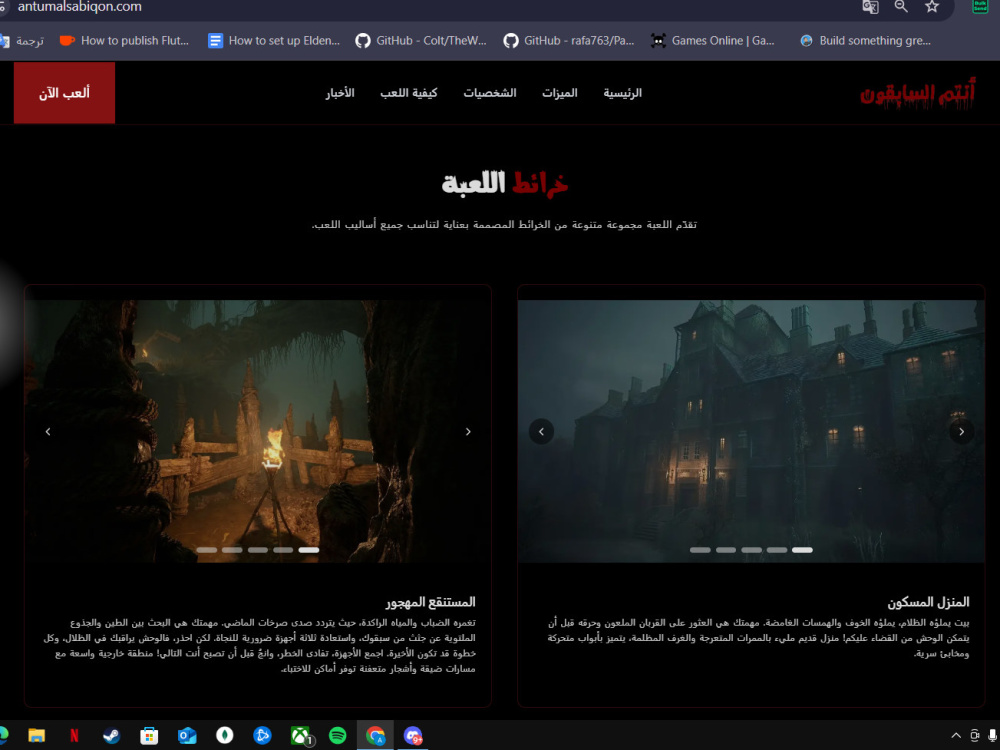Screen dimensions: 1000x750
Task: Go to كيفية اللعب nav item
Action: 409,93
